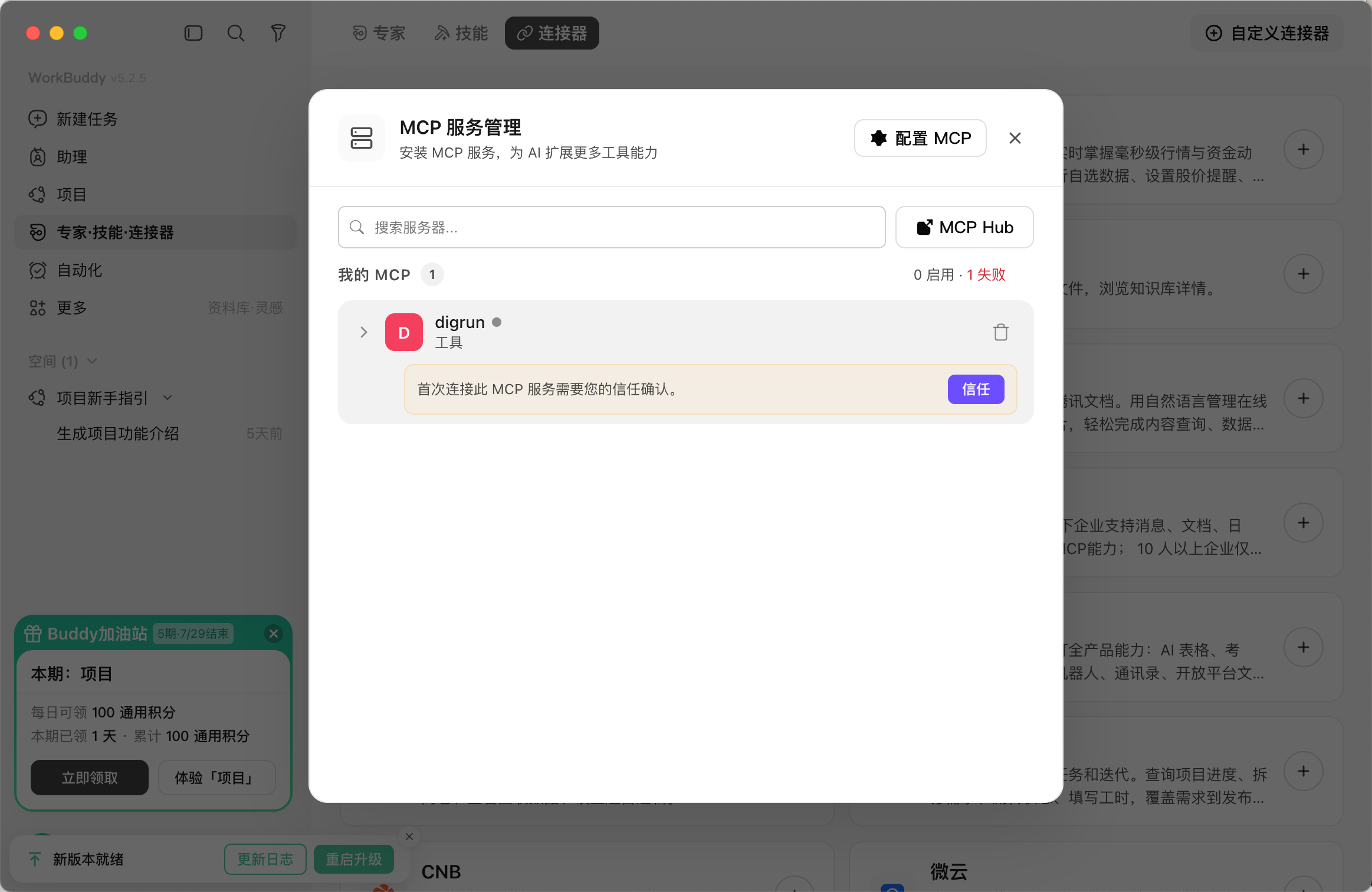Click the Buddy加油站 gift icon
The height and width of the screenshot is (892, 1372).
tap(33, 634)
